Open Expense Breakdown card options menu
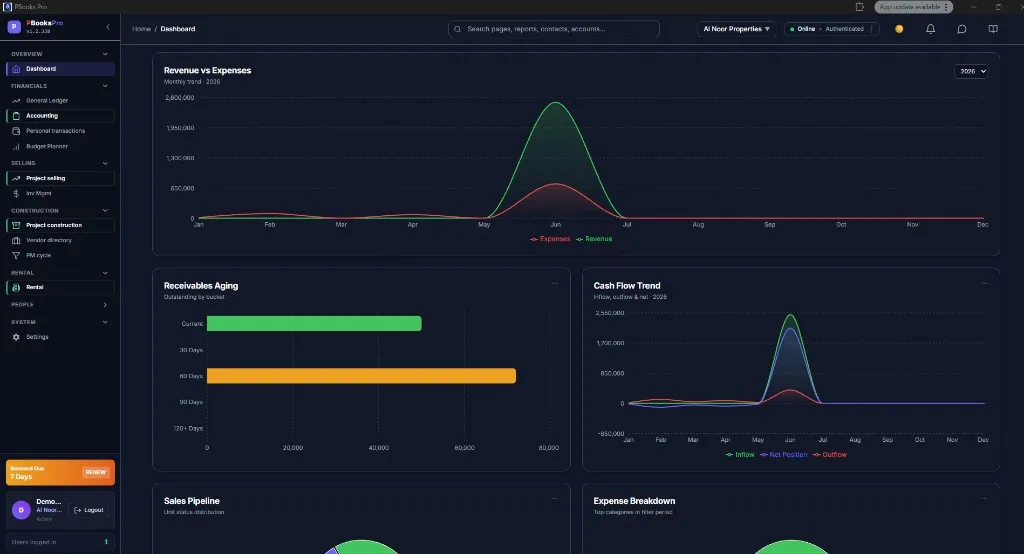1024x554 pixels. tap(984, 498)
